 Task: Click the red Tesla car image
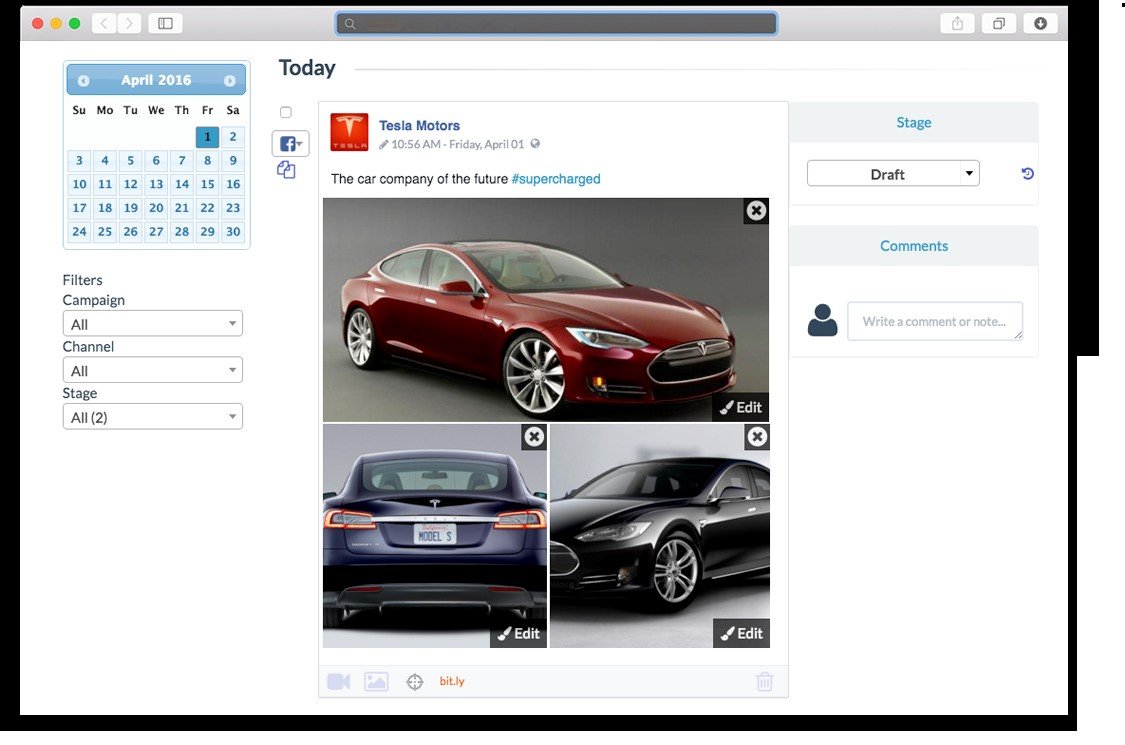tap(545, 310)
